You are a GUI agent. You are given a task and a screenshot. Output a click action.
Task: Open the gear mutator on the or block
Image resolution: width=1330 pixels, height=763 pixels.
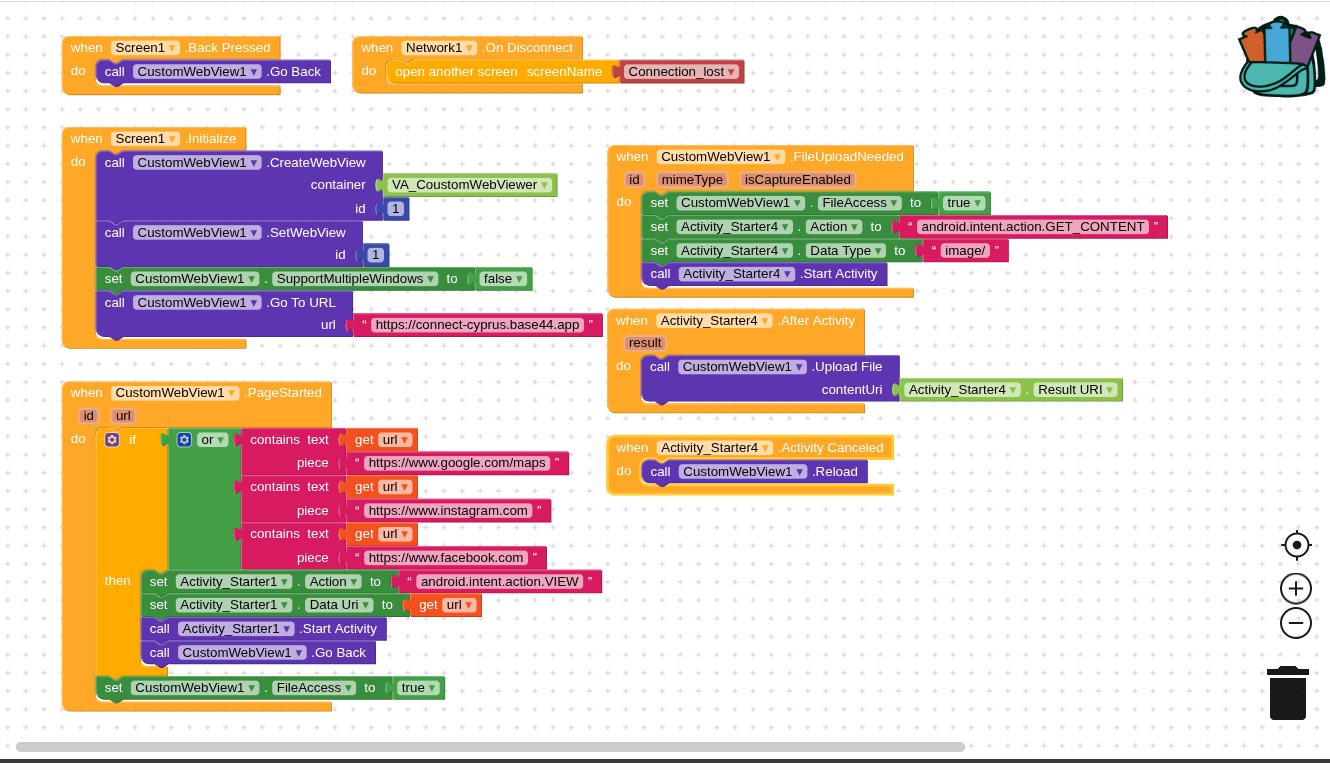[185, 439]
